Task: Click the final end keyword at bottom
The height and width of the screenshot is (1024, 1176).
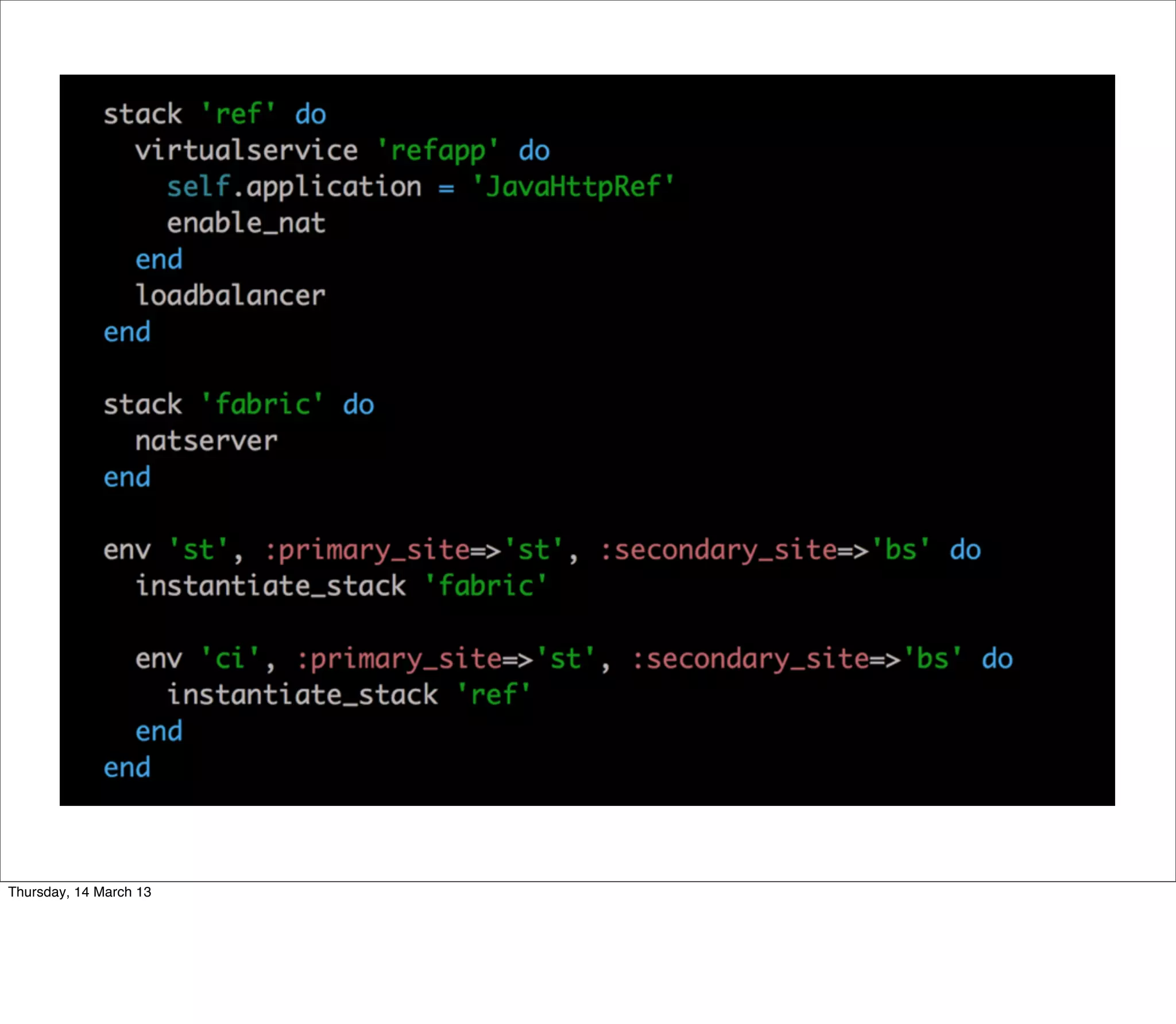Action: pos(127,768)
